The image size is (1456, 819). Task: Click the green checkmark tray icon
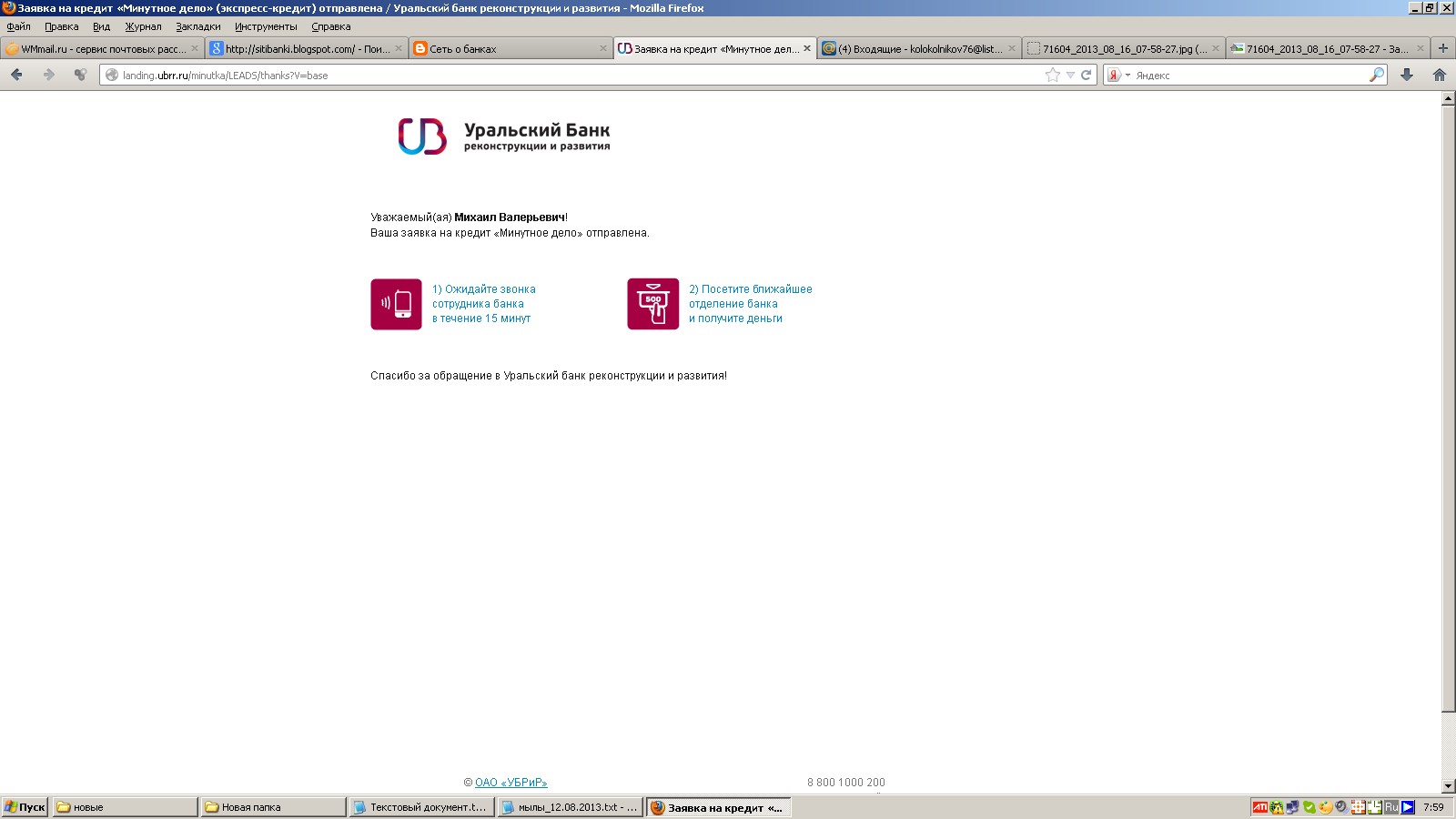coord(1309,807)
